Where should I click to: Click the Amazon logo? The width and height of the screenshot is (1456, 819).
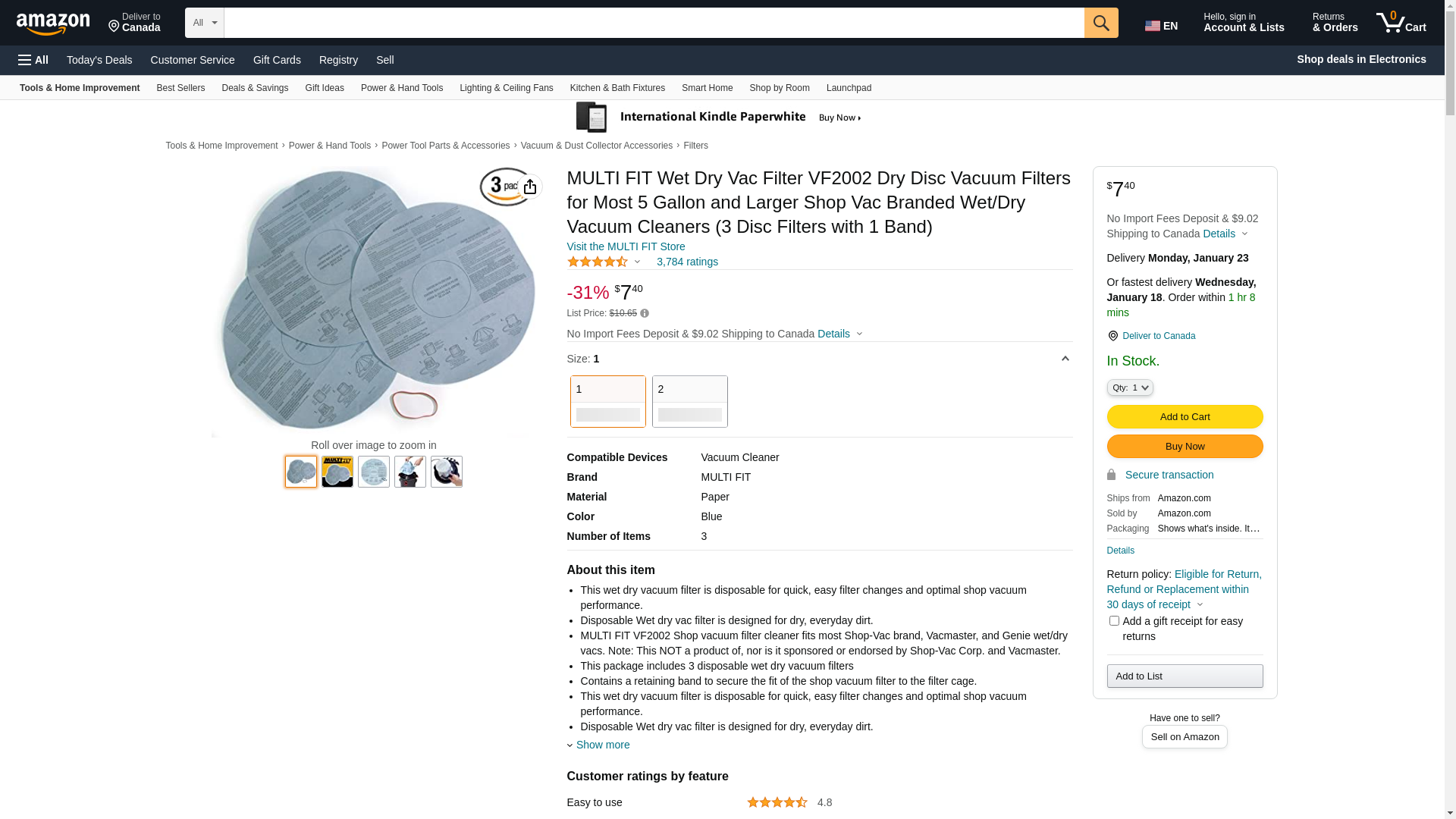coord(53,24)
